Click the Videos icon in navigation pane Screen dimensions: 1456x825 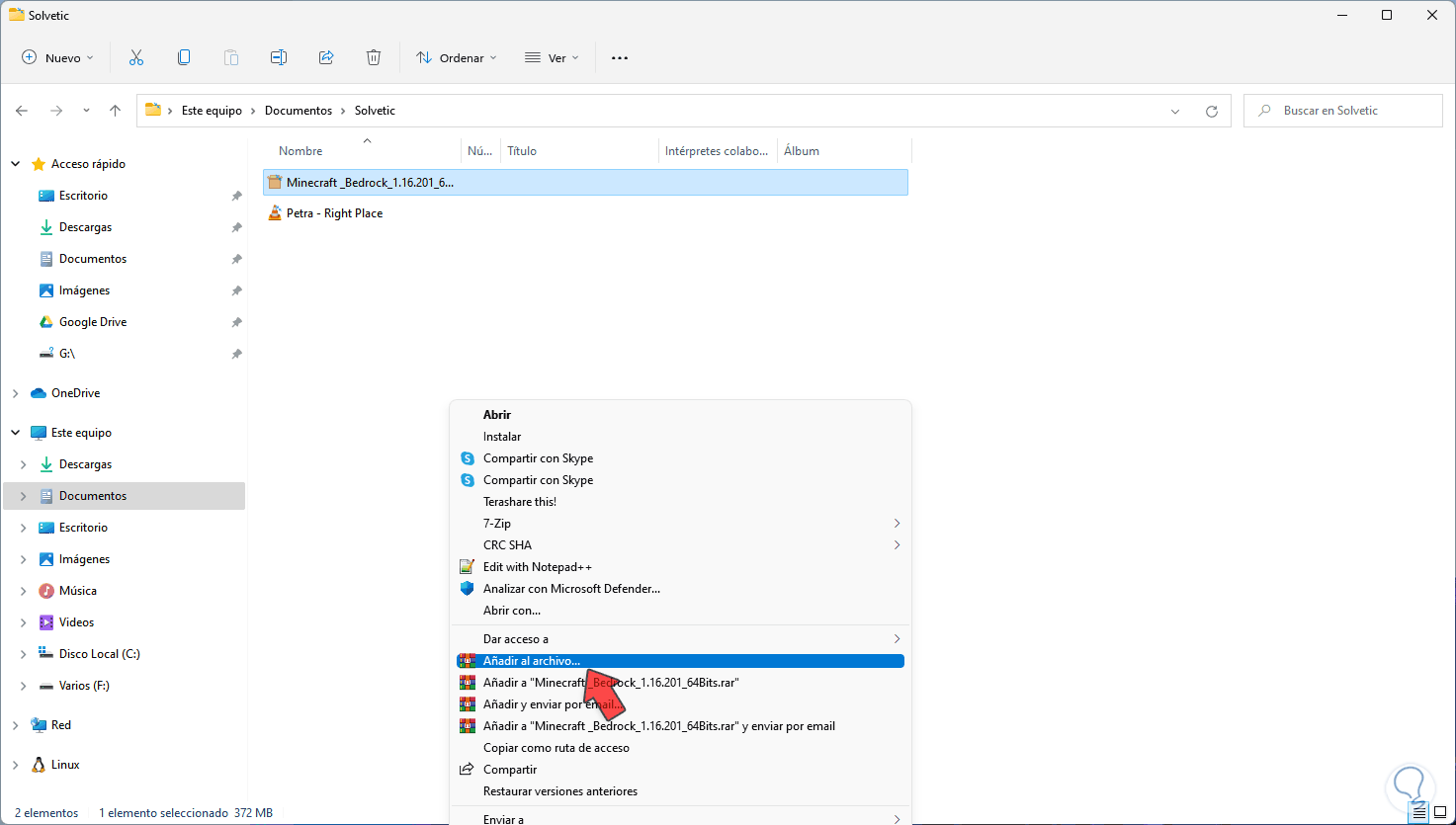45,622
